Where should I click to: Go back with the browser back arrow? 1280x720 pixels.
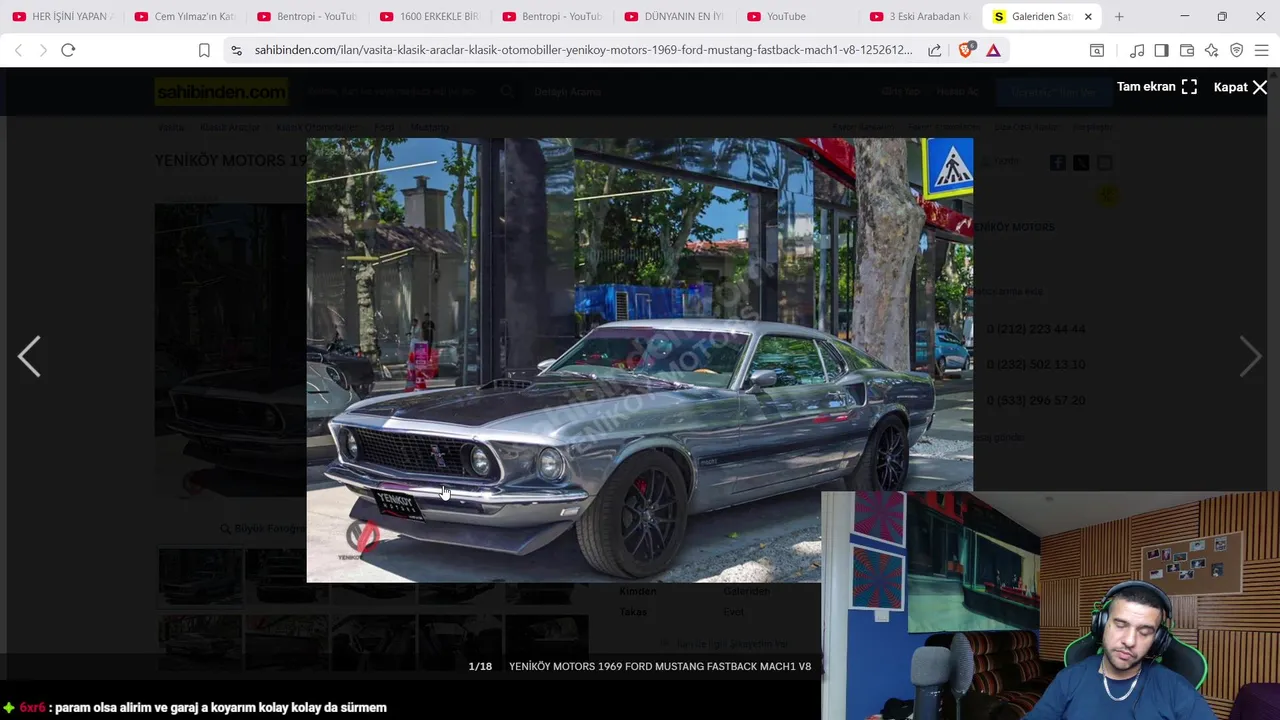(18, 50)
